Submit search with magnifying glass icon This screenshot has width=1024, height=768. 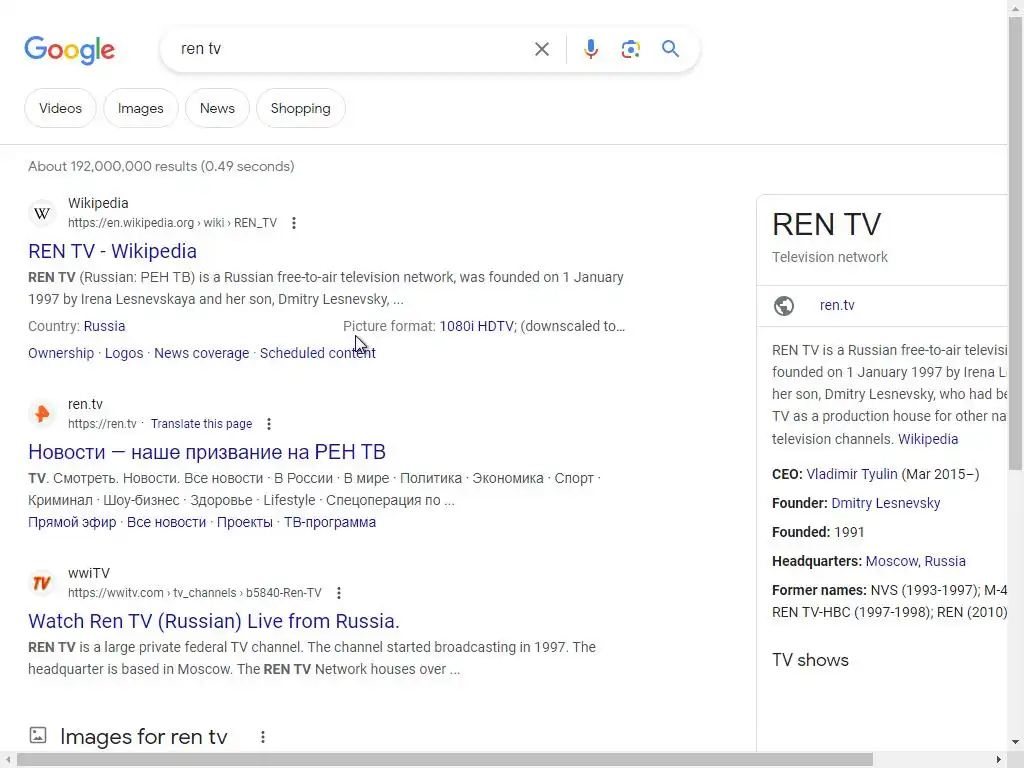(670, 49)
